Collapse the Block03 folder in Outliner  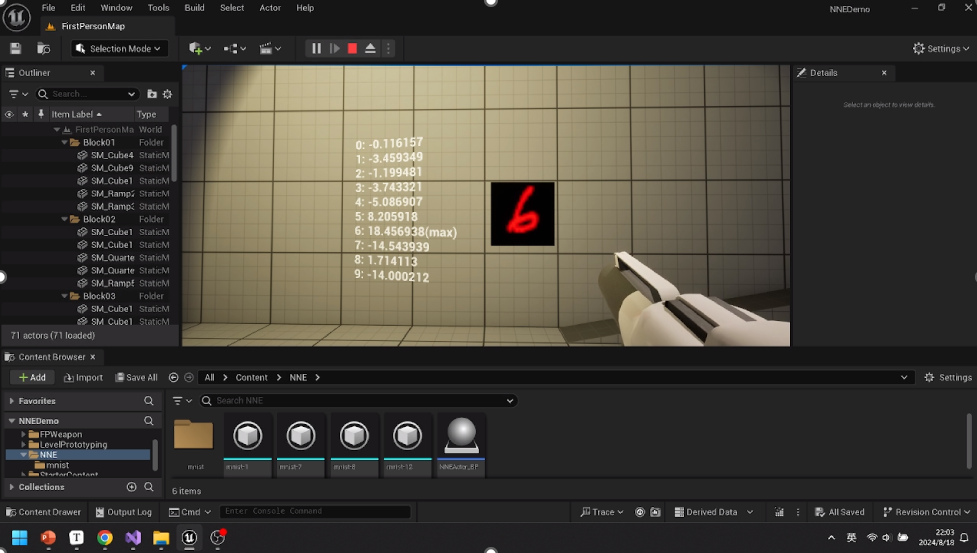pyautogui.click(x=64, y=296)
